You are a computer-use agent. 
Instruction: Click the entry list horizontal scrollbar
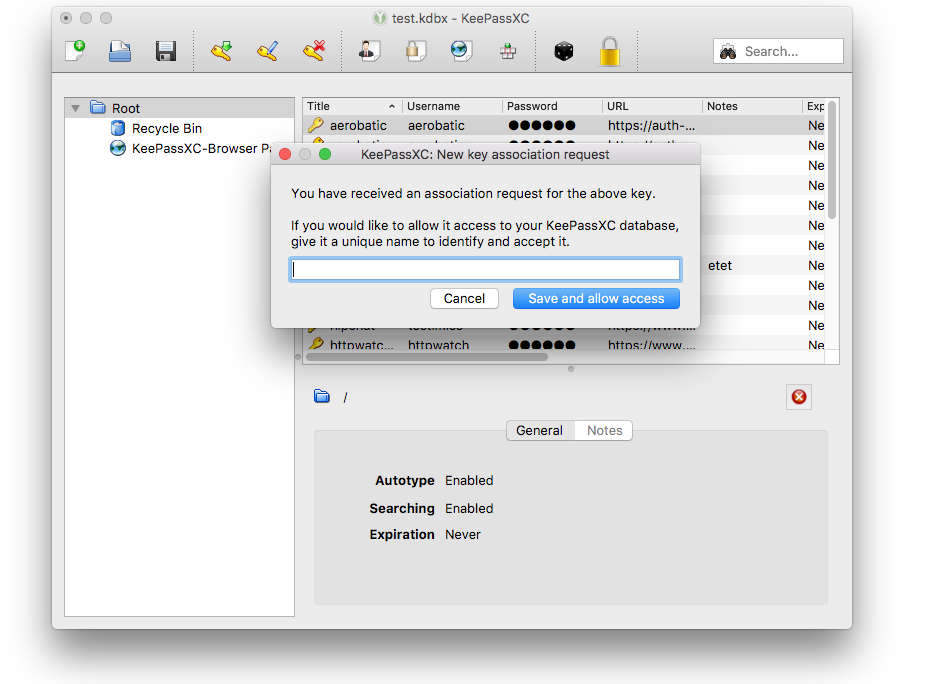(x=427, y=356)
